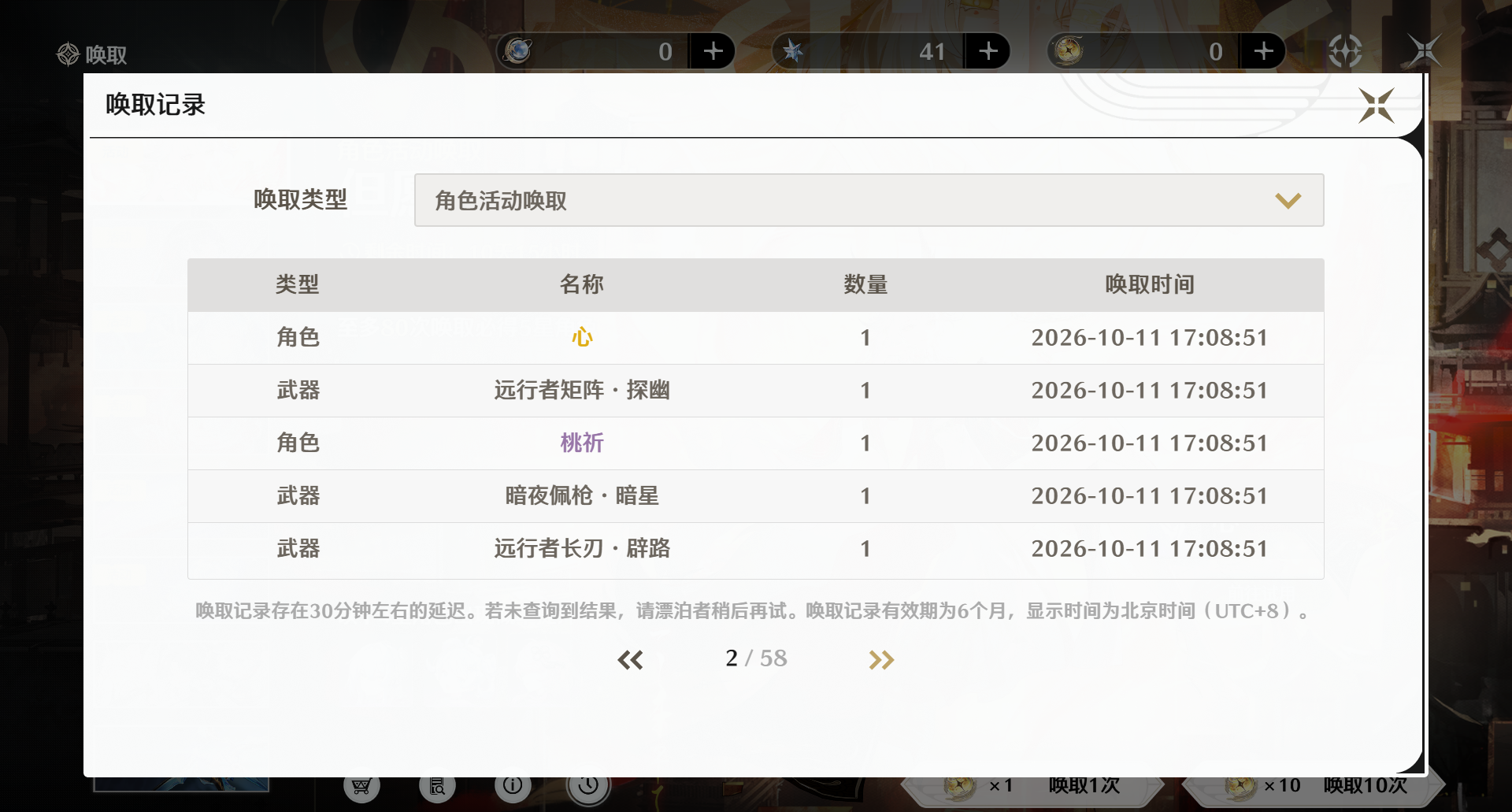Select the 远行者矩阵·探幽 weapon row
Screen dimensions: 1512x812
click(x=756, y=391)
